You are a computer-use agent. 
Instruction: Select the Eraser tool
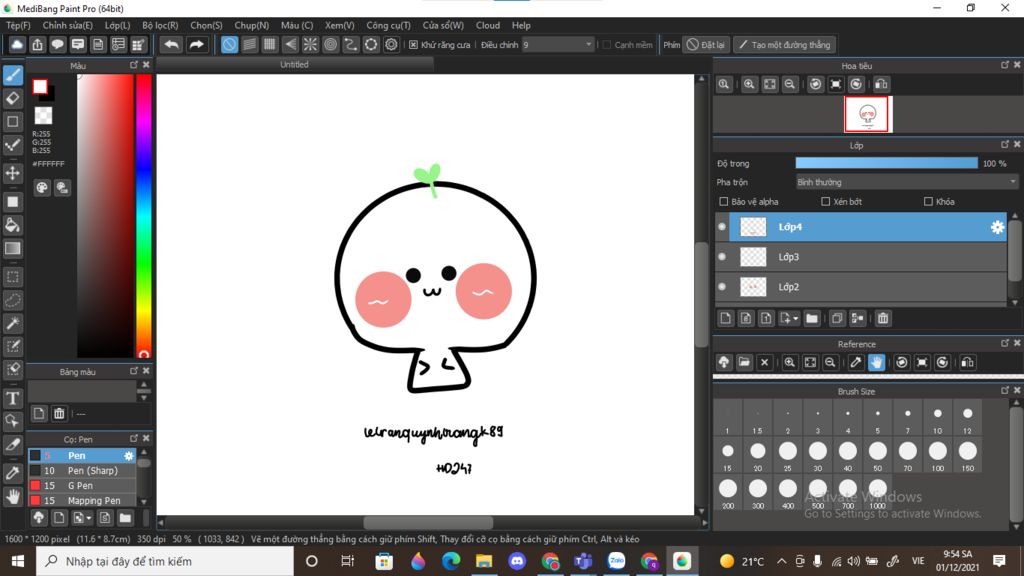click(12, 99)
